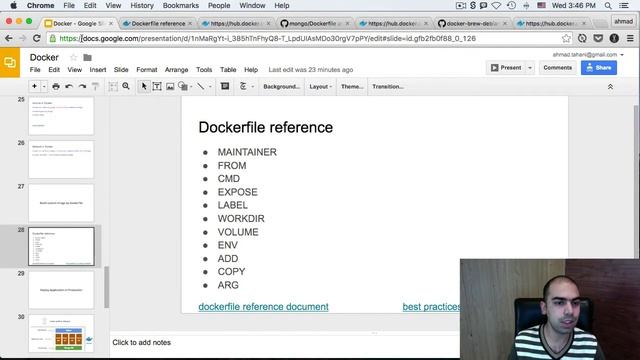Viewport: 640px width, 360px height.
Task: Click to add speaker notes
Action: (x=142, y=342)
